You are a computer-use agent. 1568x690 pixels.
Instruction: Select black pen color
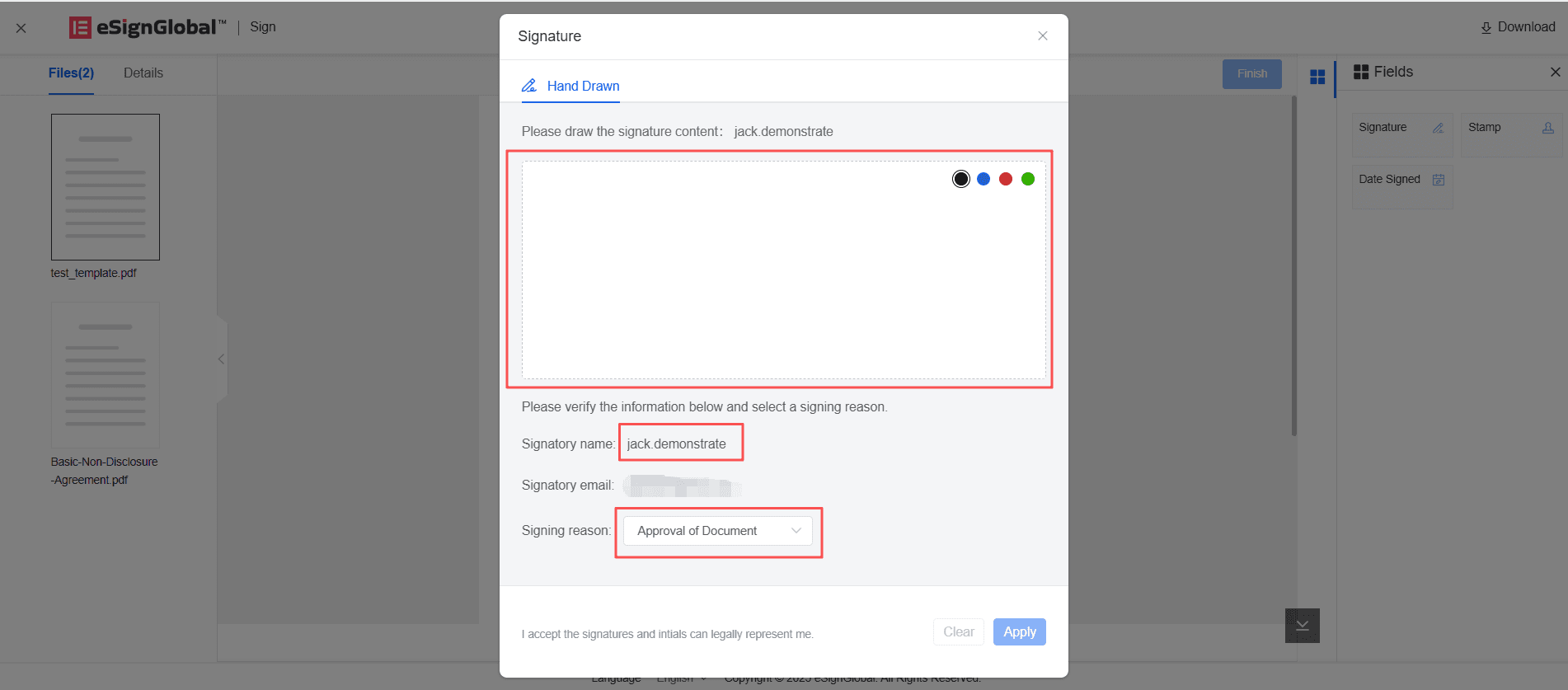[961, 179]
